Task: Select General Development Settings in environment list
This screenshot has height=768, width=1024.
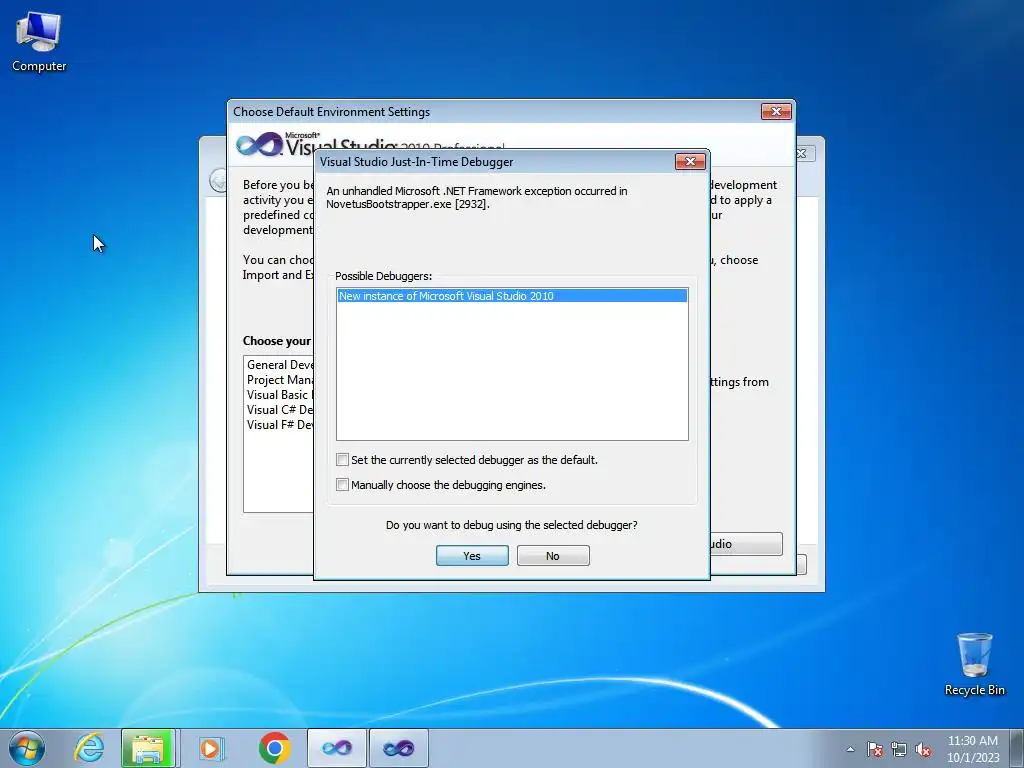Action: coord(280,365)
